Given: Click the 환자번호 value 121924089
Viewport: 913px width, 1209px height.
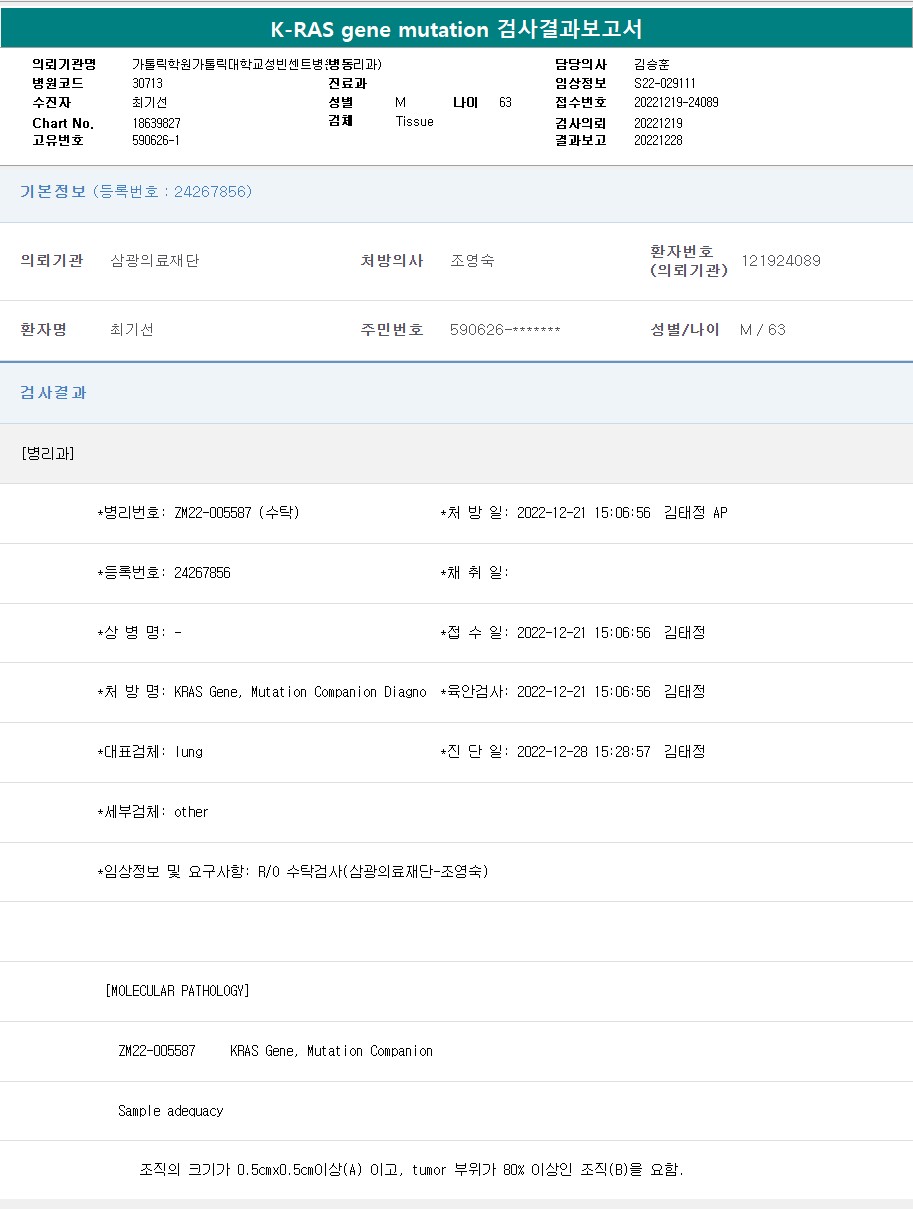Looking at the screenshot, I should (x=781, y=261).
